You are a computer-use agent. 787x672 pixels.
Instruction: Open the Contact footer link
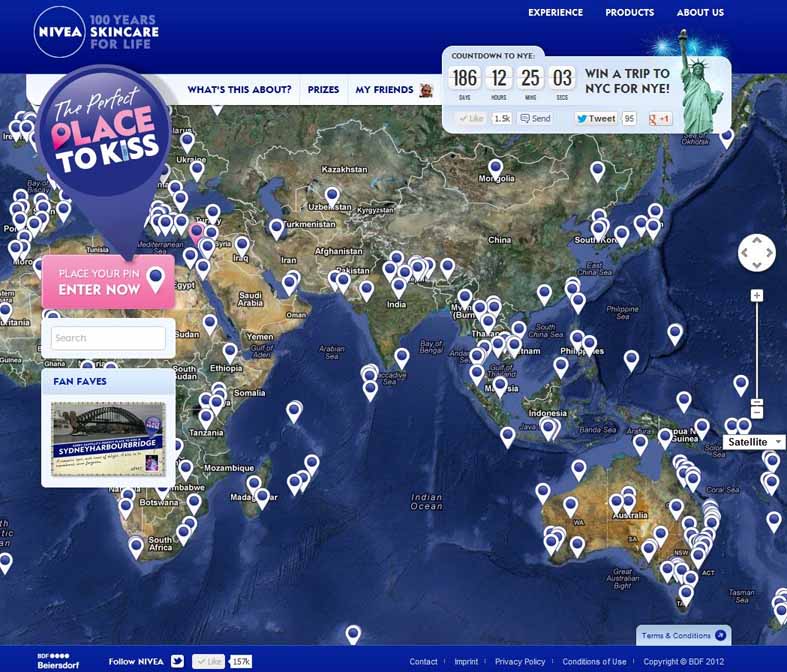(x=423, y=661)
